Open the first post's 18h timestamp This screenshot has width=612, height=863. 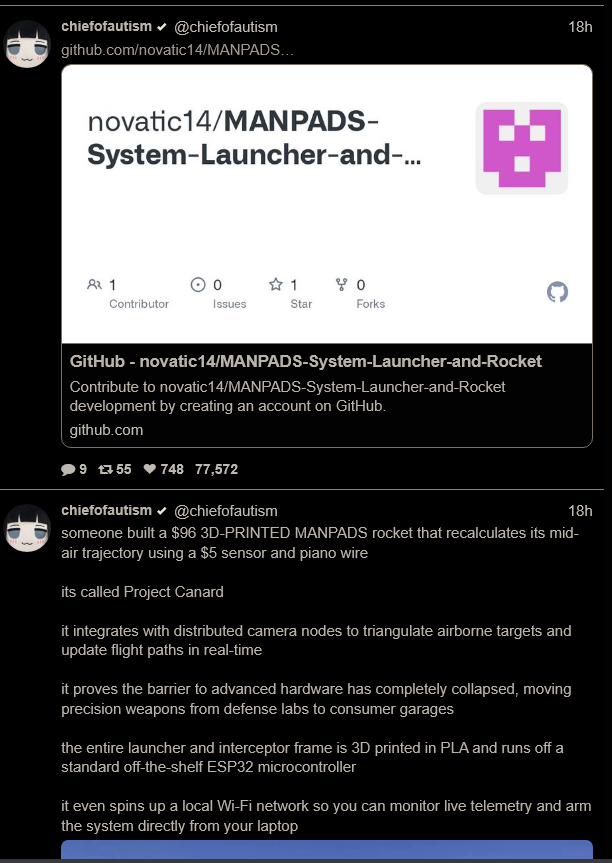coord(580,27)
